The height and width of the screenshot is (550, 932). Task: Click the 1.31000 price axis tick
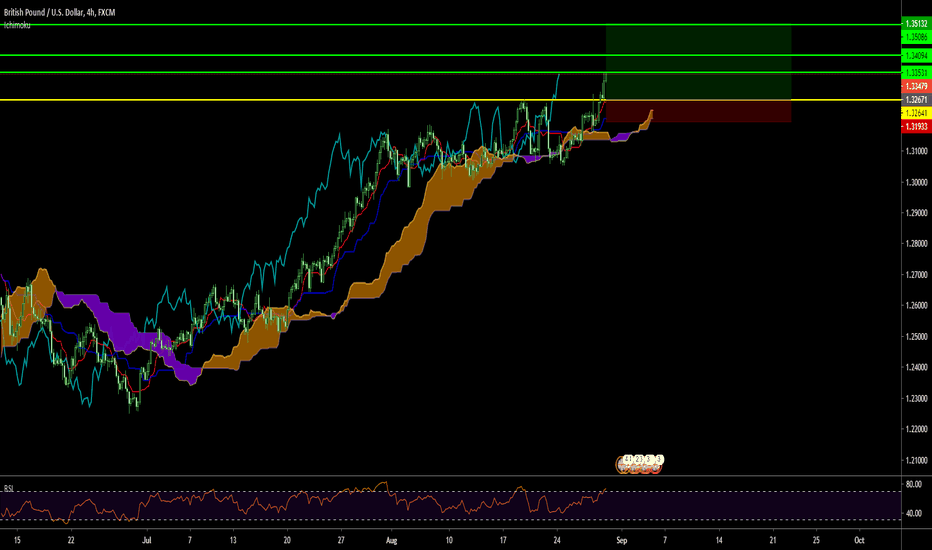click(x=916, y=151)
